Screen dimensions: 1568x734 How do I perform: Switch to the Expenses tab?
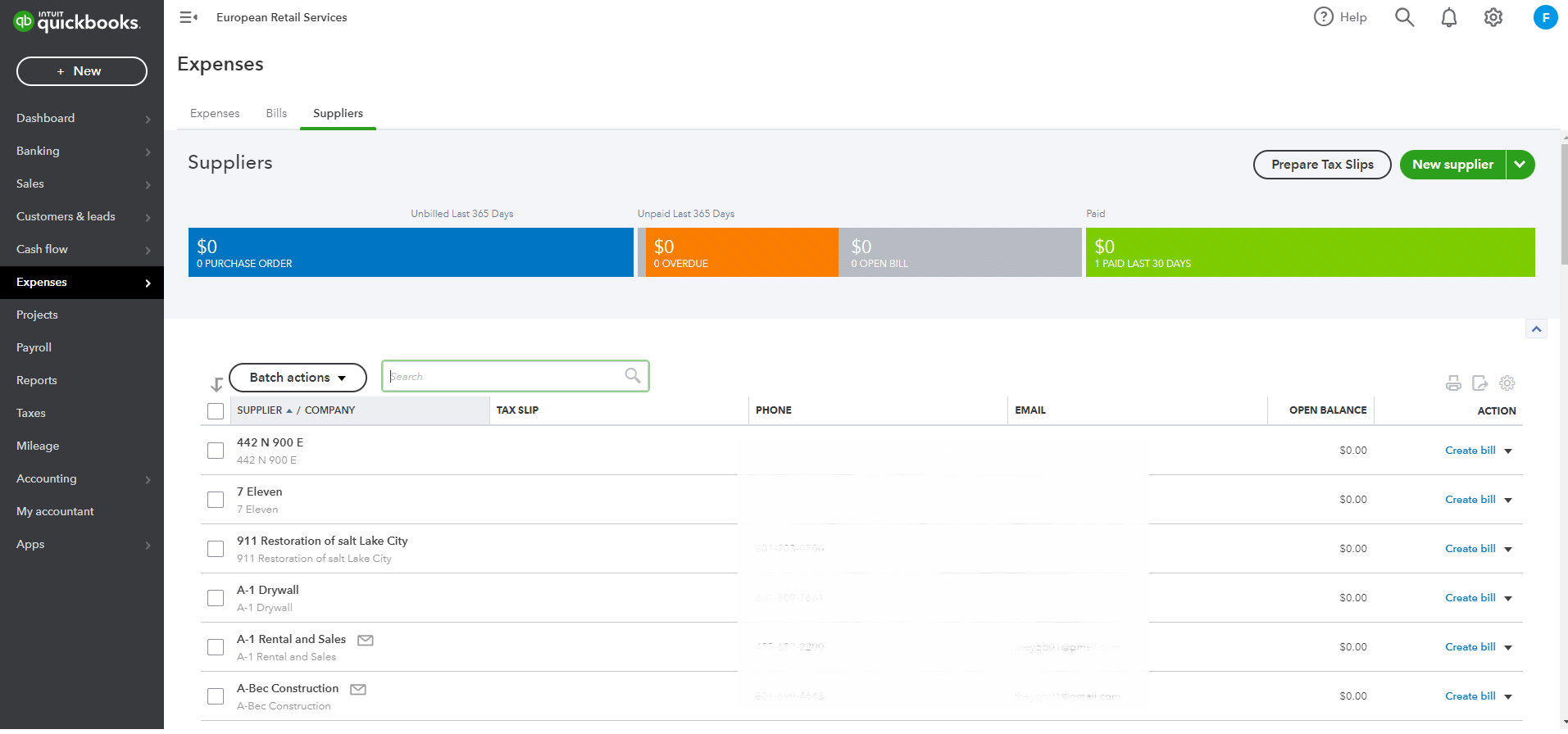pyautogui.click(x=215, y=113)
